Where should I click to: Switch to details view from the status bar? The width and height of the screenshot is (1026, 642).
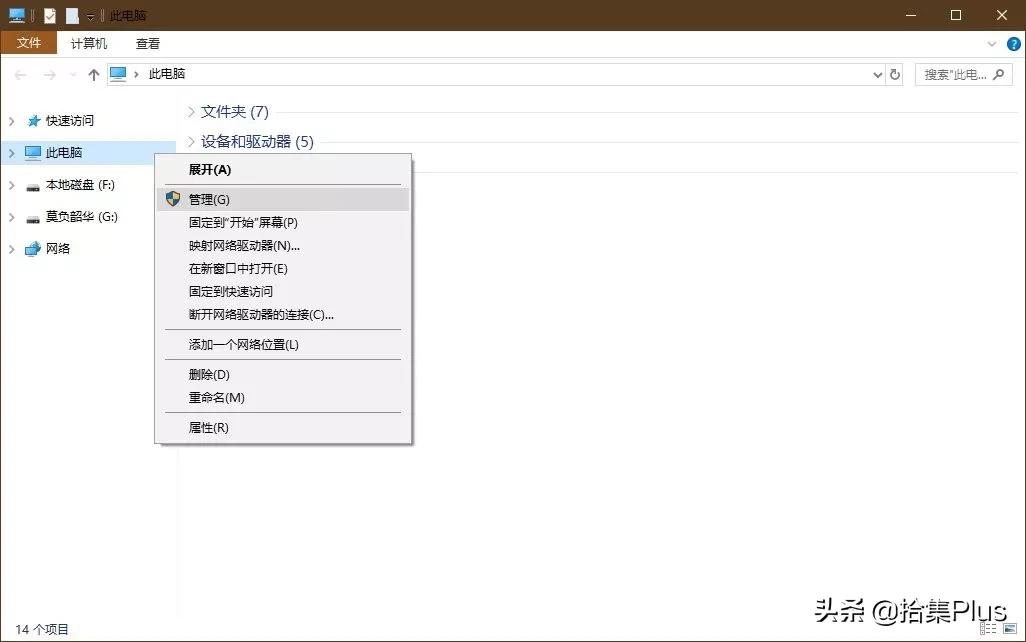point(988,628)
